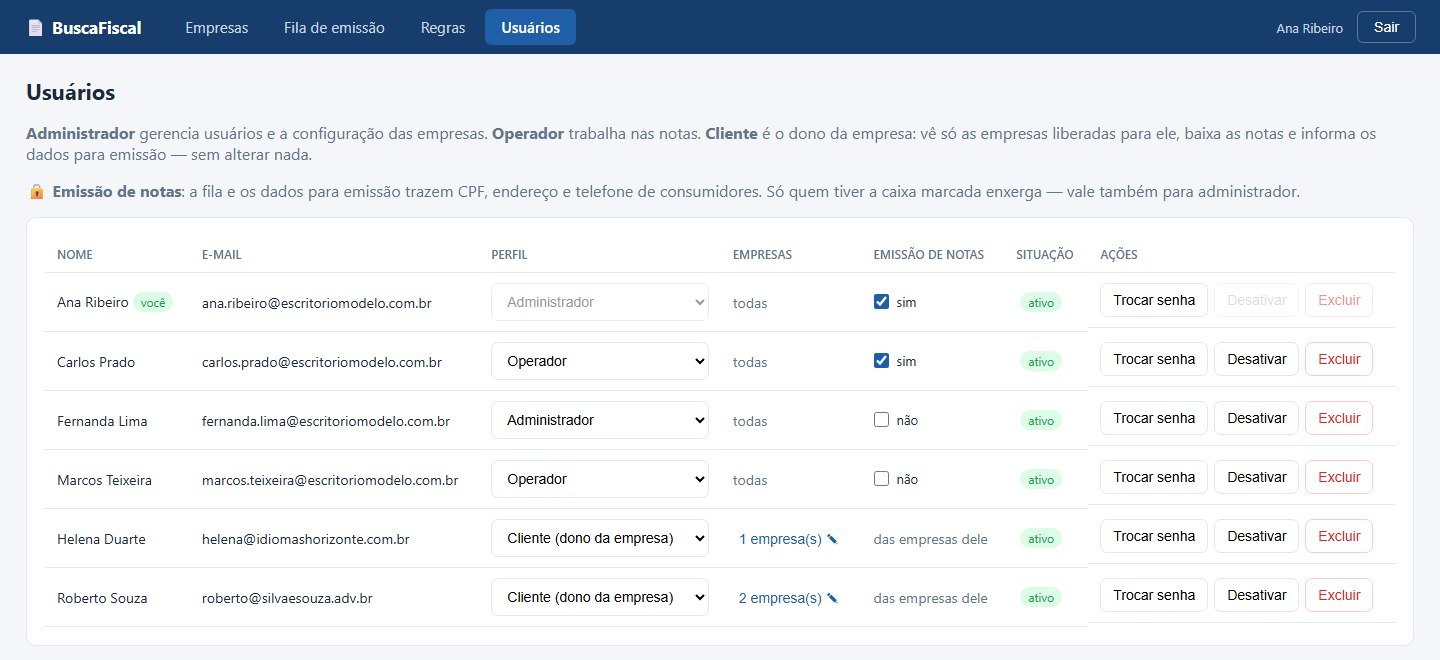Deactivate Fernanda Lima's account
The image size is (1440, 660).
pos(1256,418)
